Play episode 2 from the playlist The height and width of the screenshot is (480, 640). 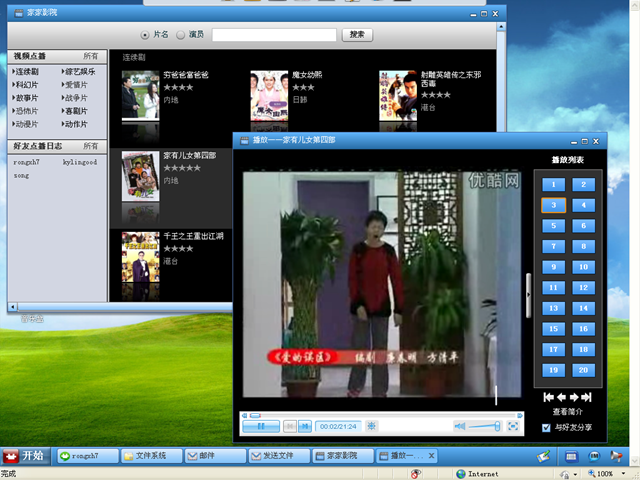583,184
